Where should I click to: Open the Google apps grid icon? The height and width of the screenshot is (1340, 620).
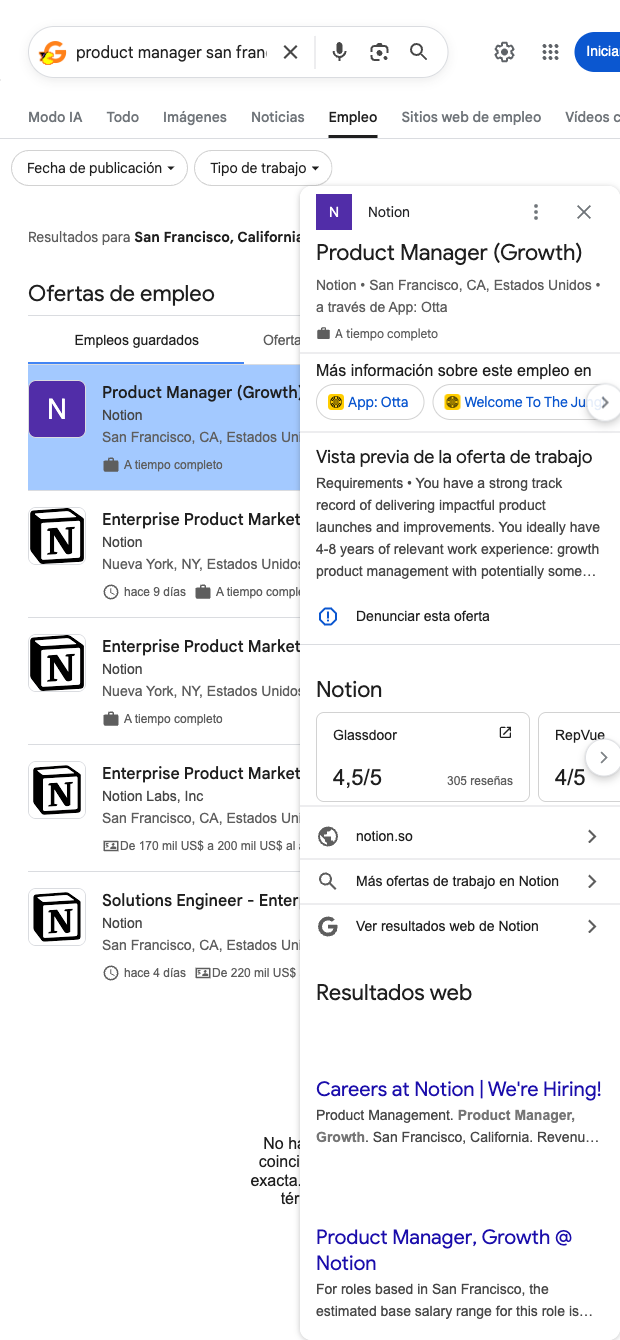point(550,52)
